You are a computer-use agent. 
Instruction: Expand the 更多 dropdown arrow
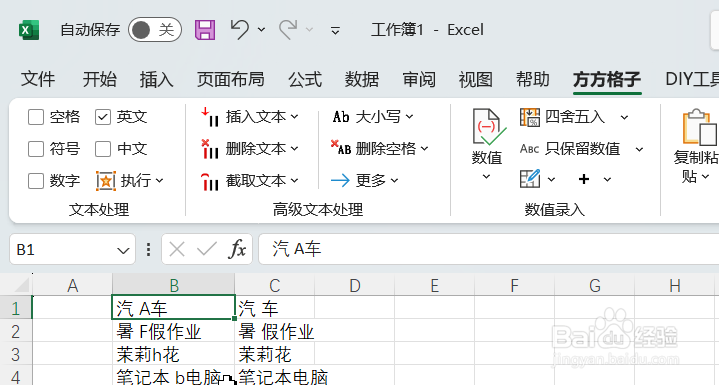[395, 181]
